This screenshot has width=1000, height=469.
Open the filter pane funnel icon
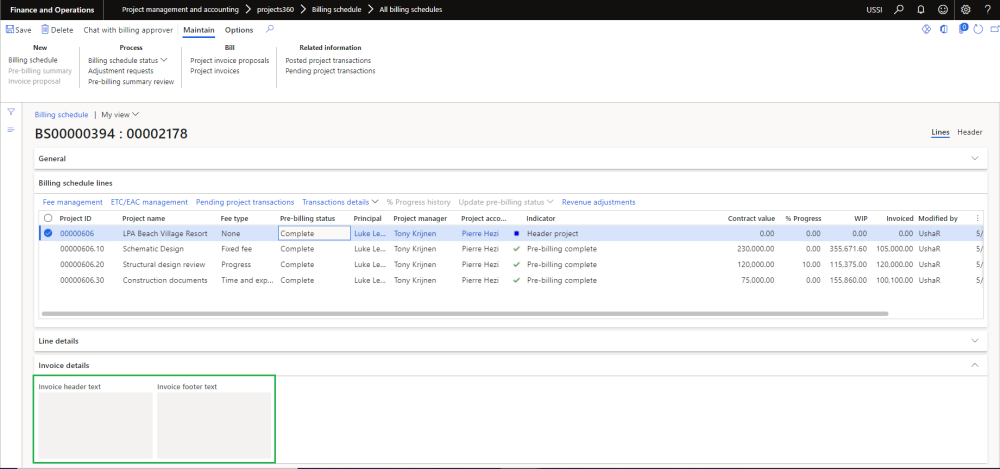pyautogui.click(x=11, y=111)
